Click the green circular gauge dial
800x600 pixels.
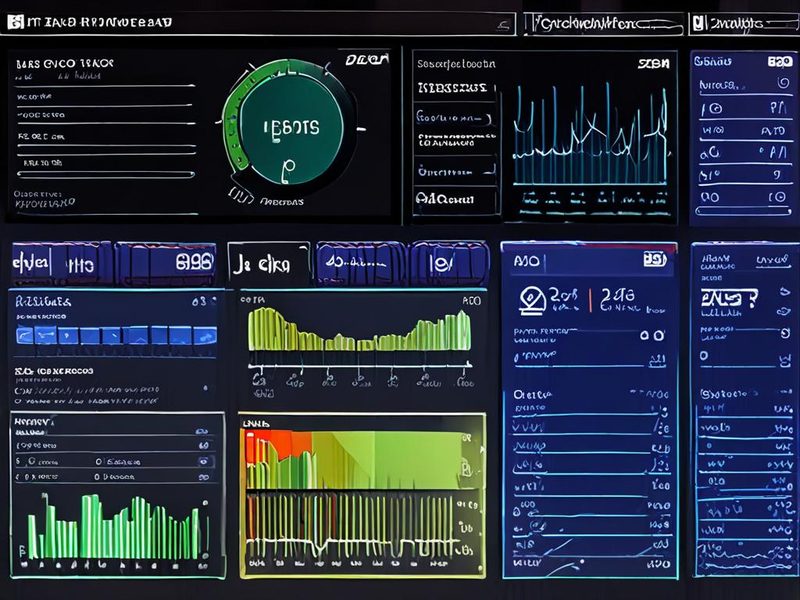[290, 126]
